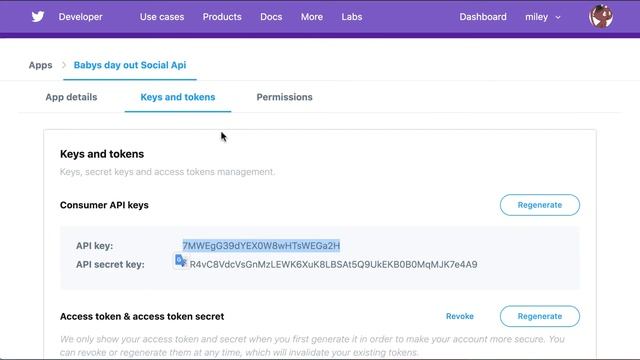The image size is (640, 360).
Task: Switch to the Keys and tokens tab
Action: tap(178, 97)
